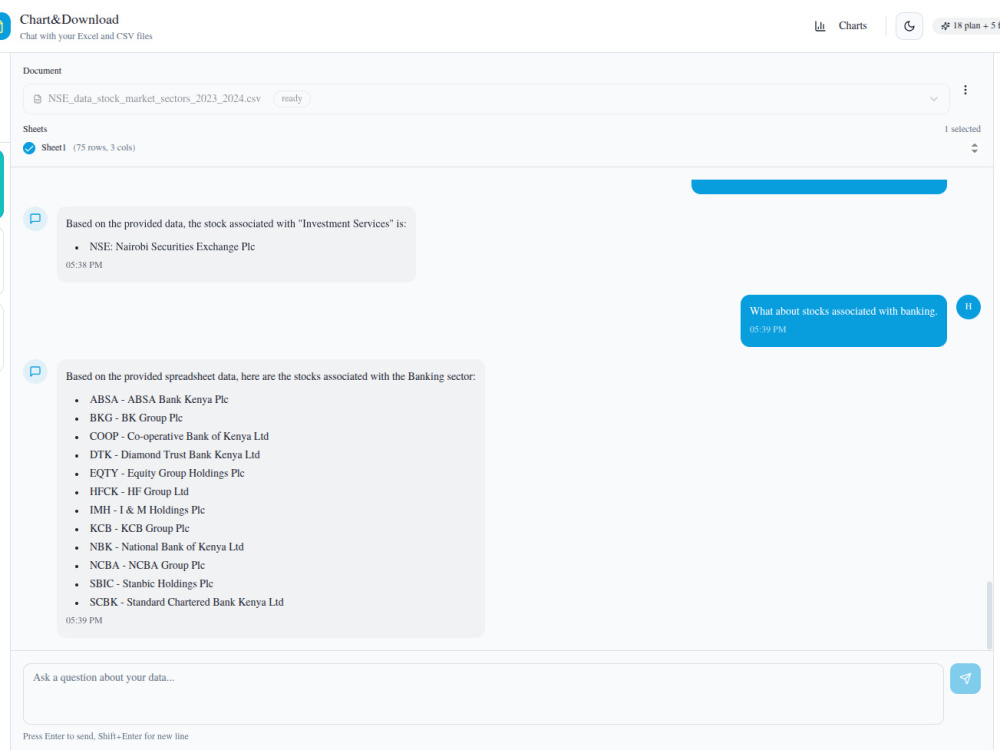Screen dimensions: 1000x750
Task: Uncheck the Sheet1 checkbox
Action: click(x=29, y=148)
